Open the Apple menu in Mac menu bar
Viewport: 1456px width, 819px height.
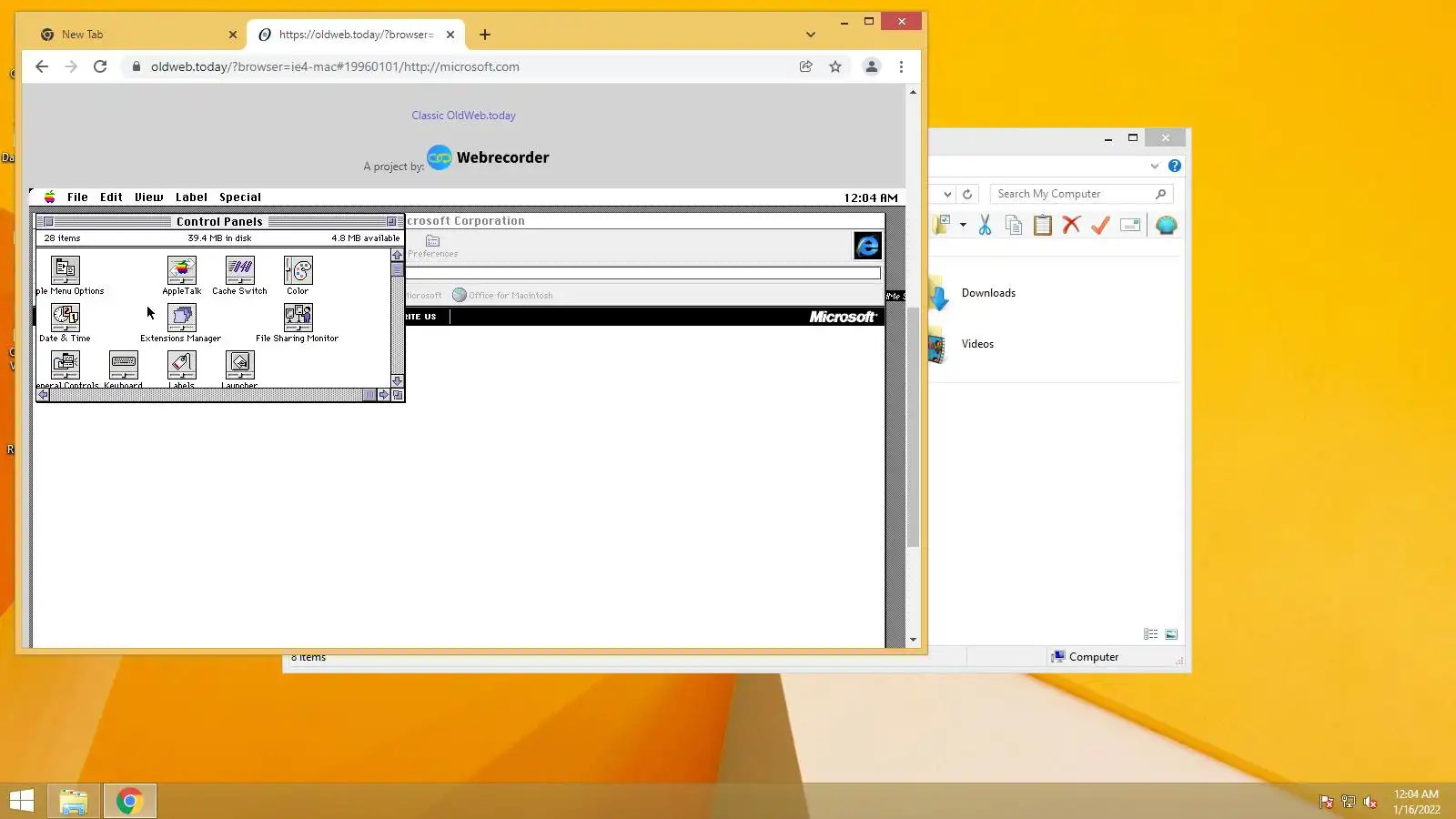[49, 197]
